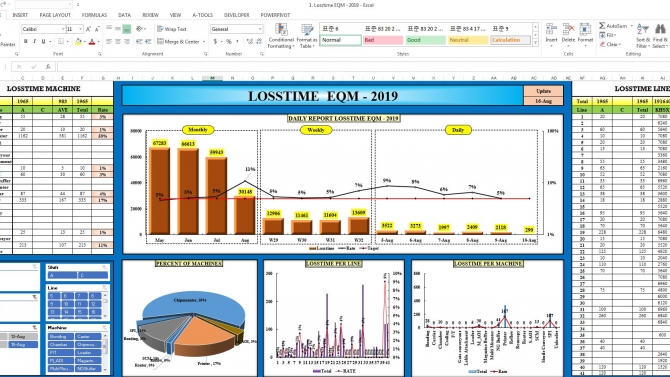Click the Wrap Text button
The image size is (670, 377).
(x=172, y=29)
